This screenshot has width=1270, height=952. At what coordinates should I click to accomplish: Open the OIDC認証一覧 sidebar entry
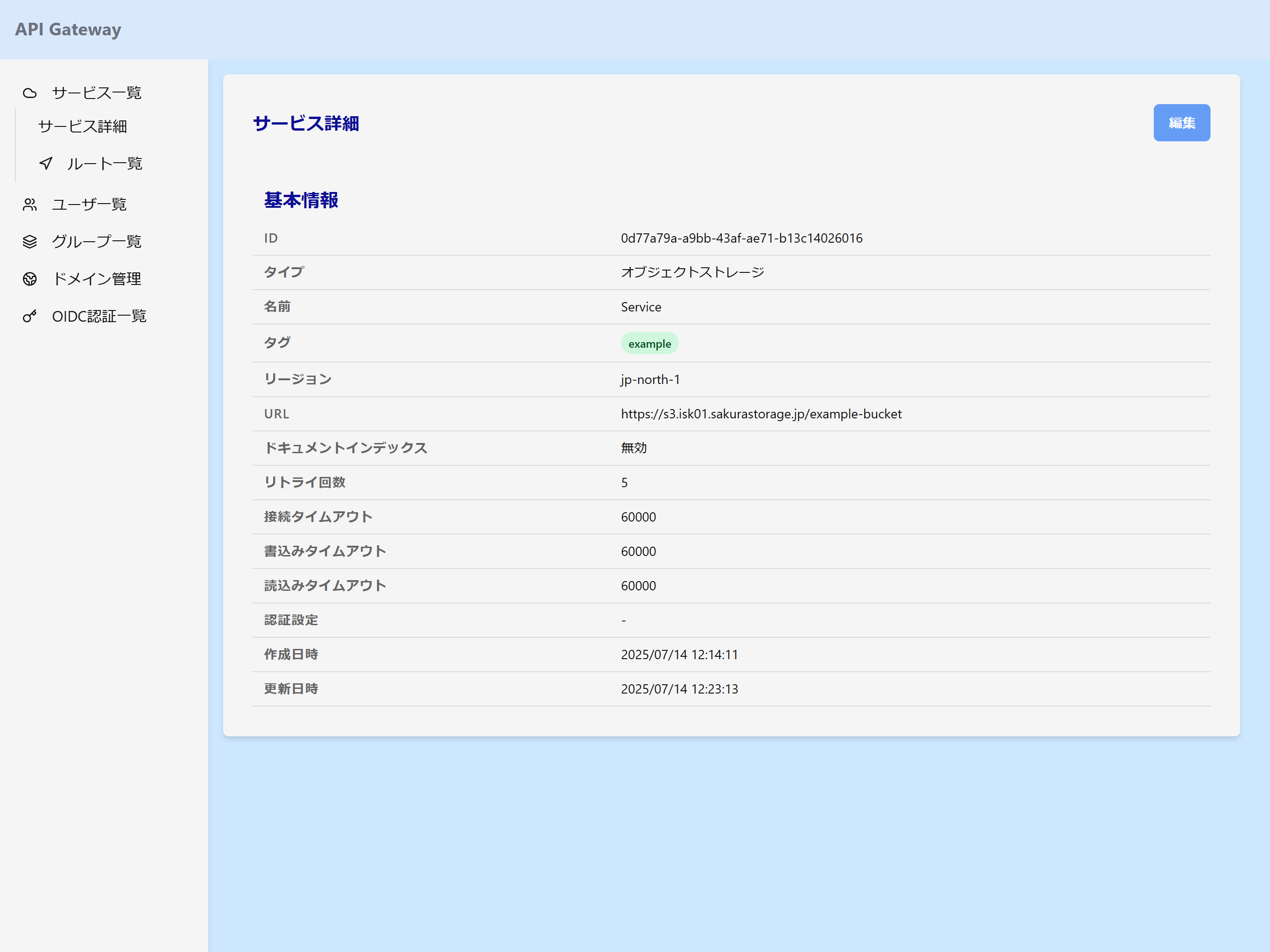click(99, 317)
